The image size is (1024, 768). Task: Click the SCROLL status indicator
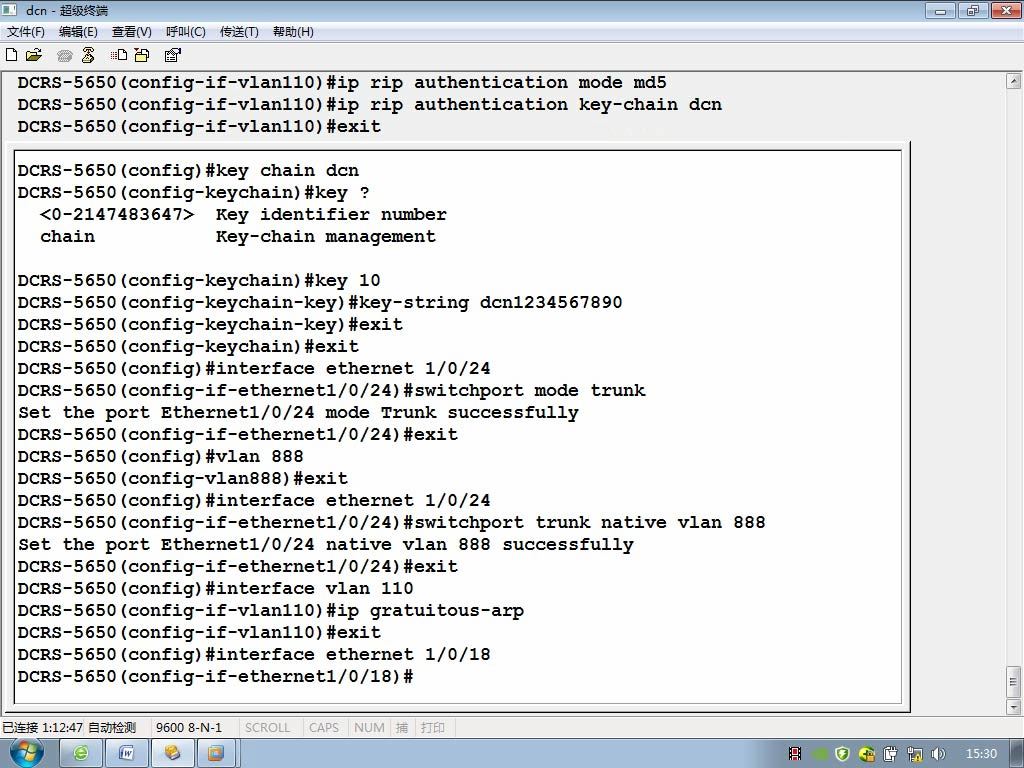click(x=267, y=728)
